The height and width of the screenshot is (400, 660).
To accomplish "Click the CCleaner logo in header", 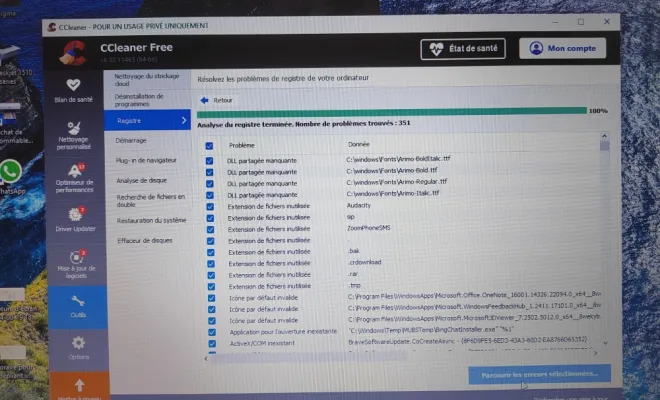I will [73, 53].
